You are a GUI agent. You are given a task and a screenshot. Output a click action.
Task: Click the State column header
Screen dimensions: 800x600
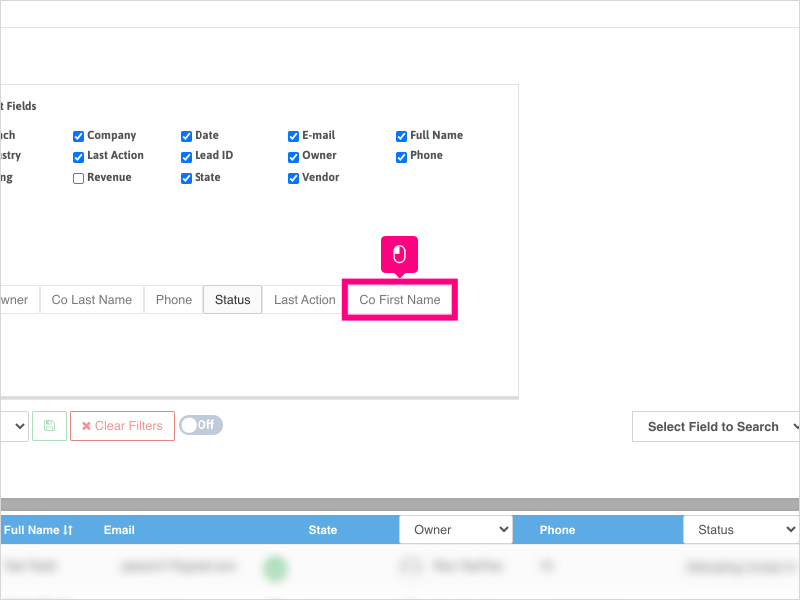(x=323, y=530)
